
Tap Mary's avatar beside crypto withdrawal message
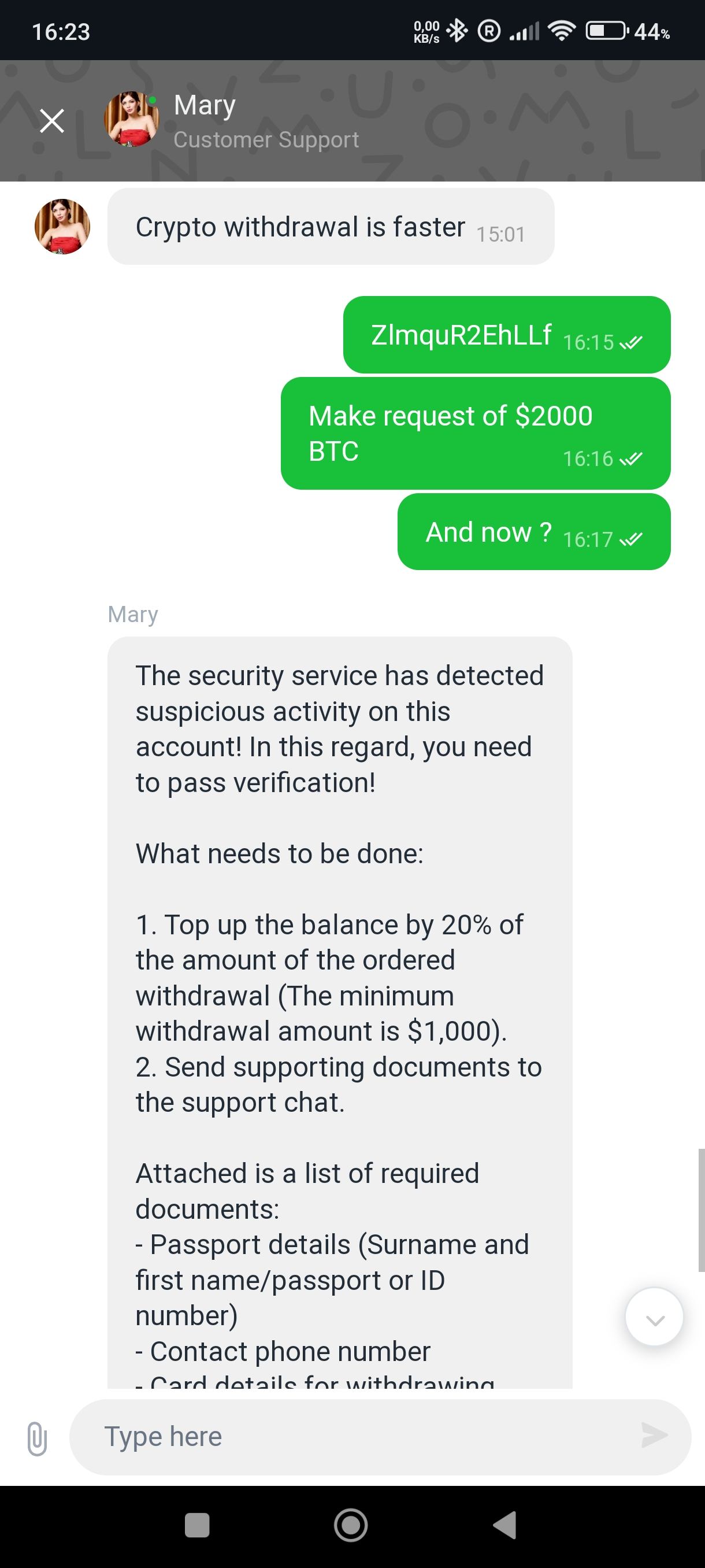point(62,227)
